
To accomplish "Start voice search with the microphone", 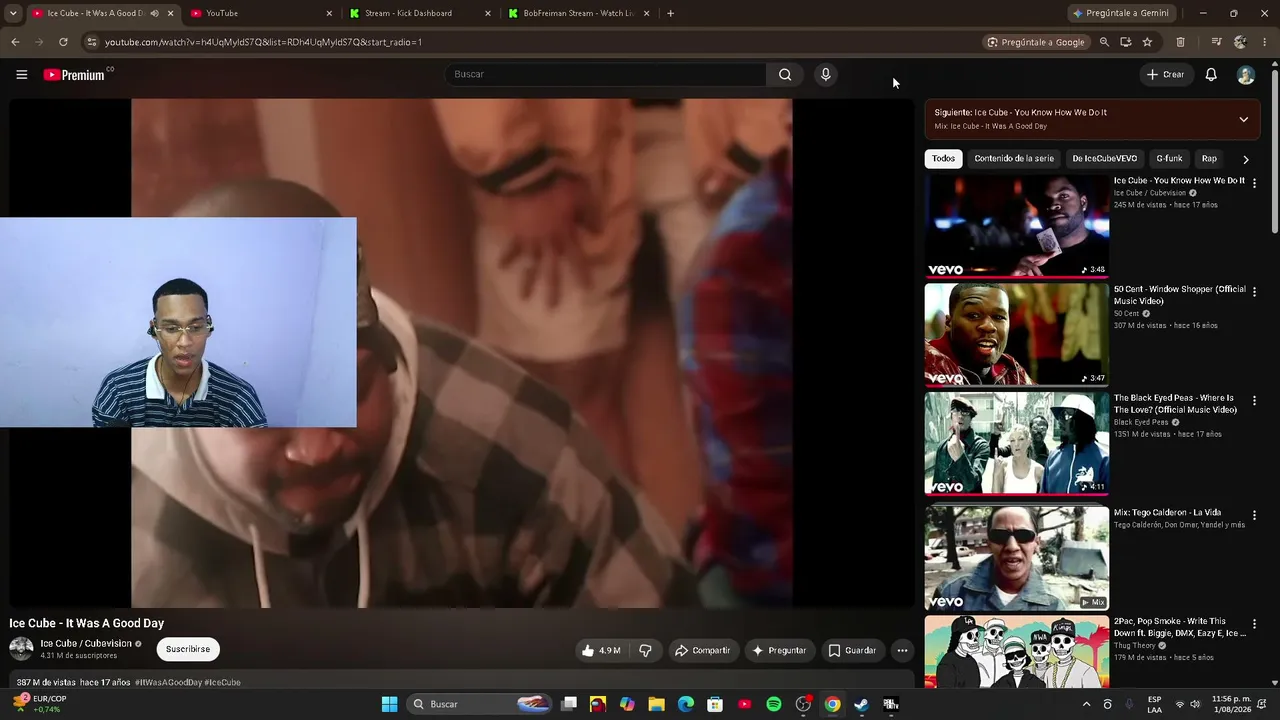I will (x=825, y=74).
